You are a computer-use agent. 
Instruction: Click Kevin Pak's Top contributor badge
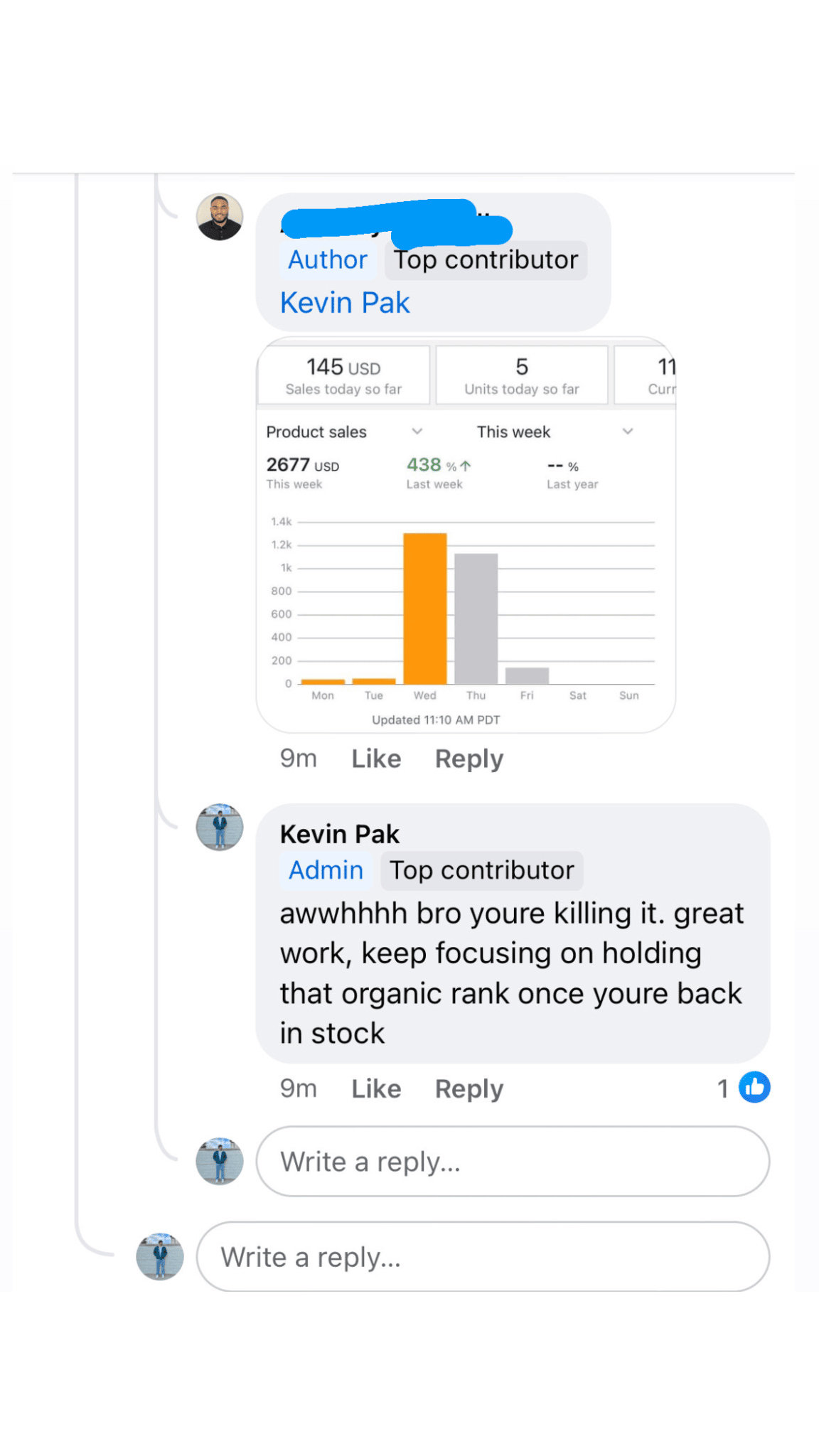coord(482,870)
